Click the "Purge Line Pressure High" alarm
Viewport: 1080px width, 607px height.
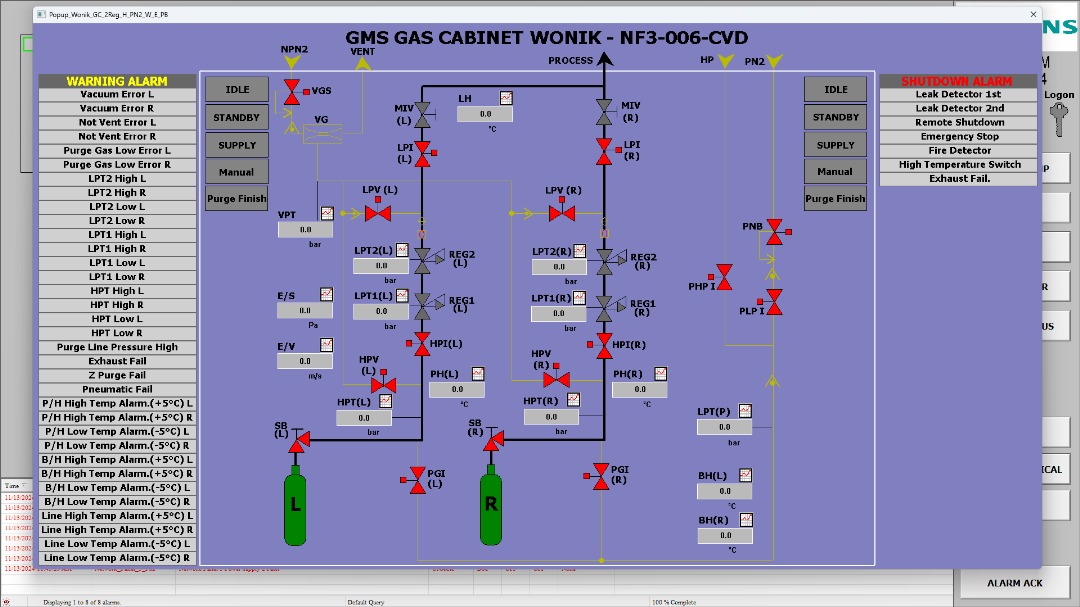[x=117, y=347]
